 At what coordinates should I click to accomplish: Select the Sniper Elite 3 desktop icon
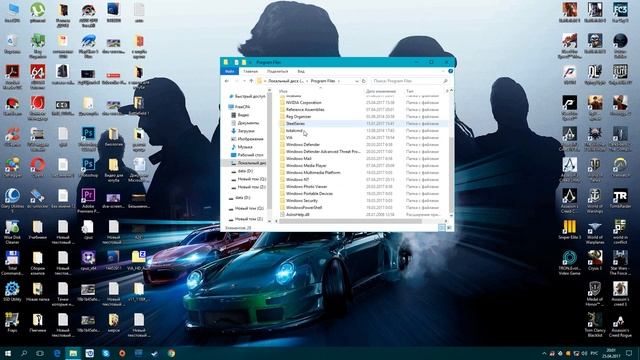pyautogui.click(x=569, y=229)
